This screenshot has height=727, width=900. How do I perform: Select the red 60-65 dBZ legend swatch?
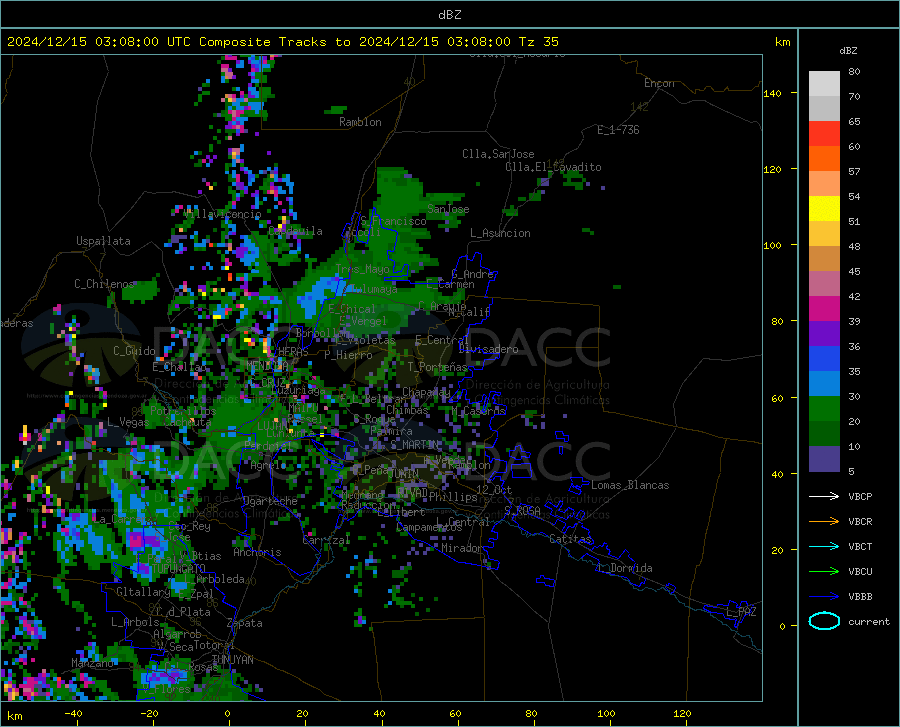click(824, 134)
